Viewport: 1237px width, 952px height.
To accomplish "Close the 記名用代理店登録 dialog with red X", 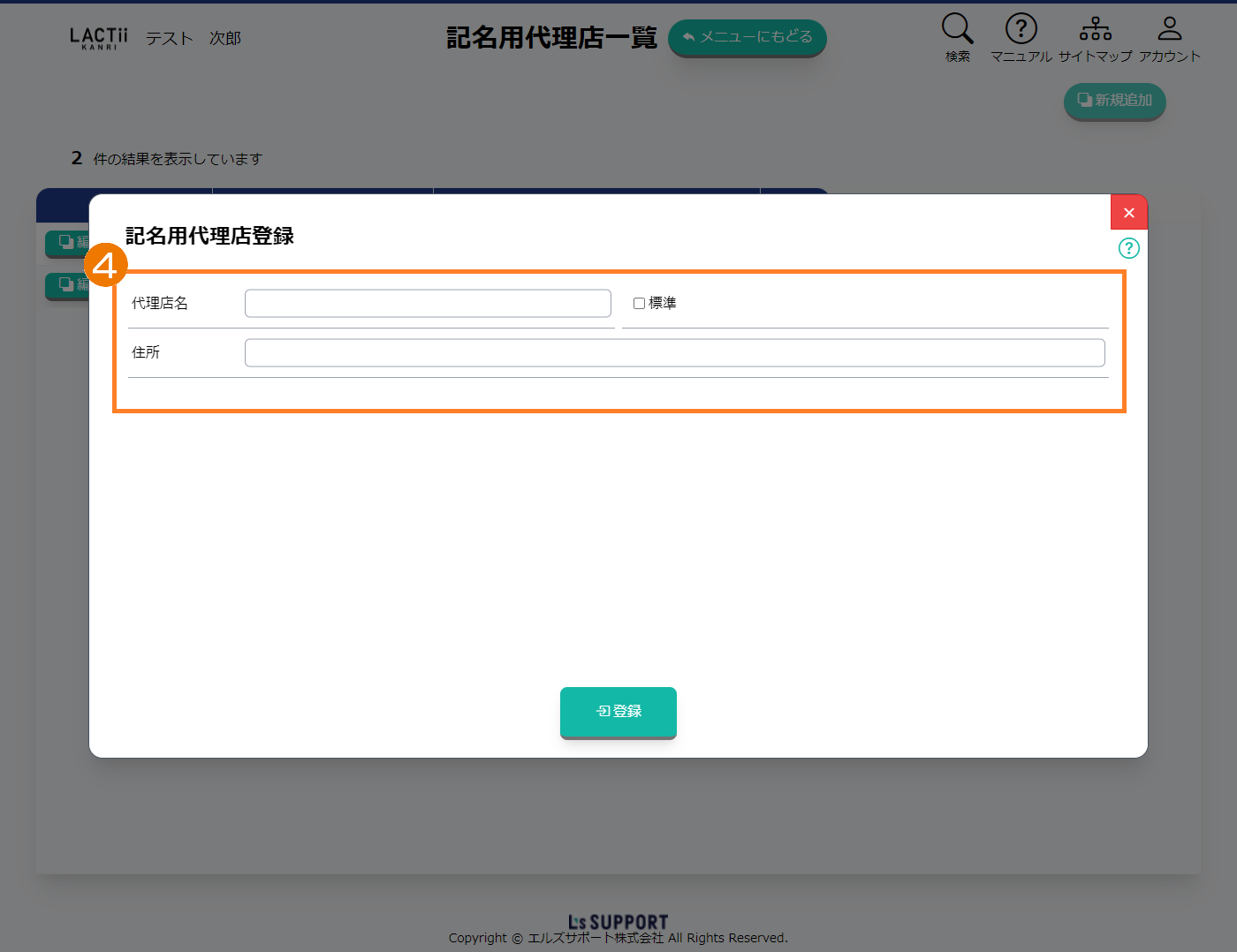I will click(x=1128, y=213).
